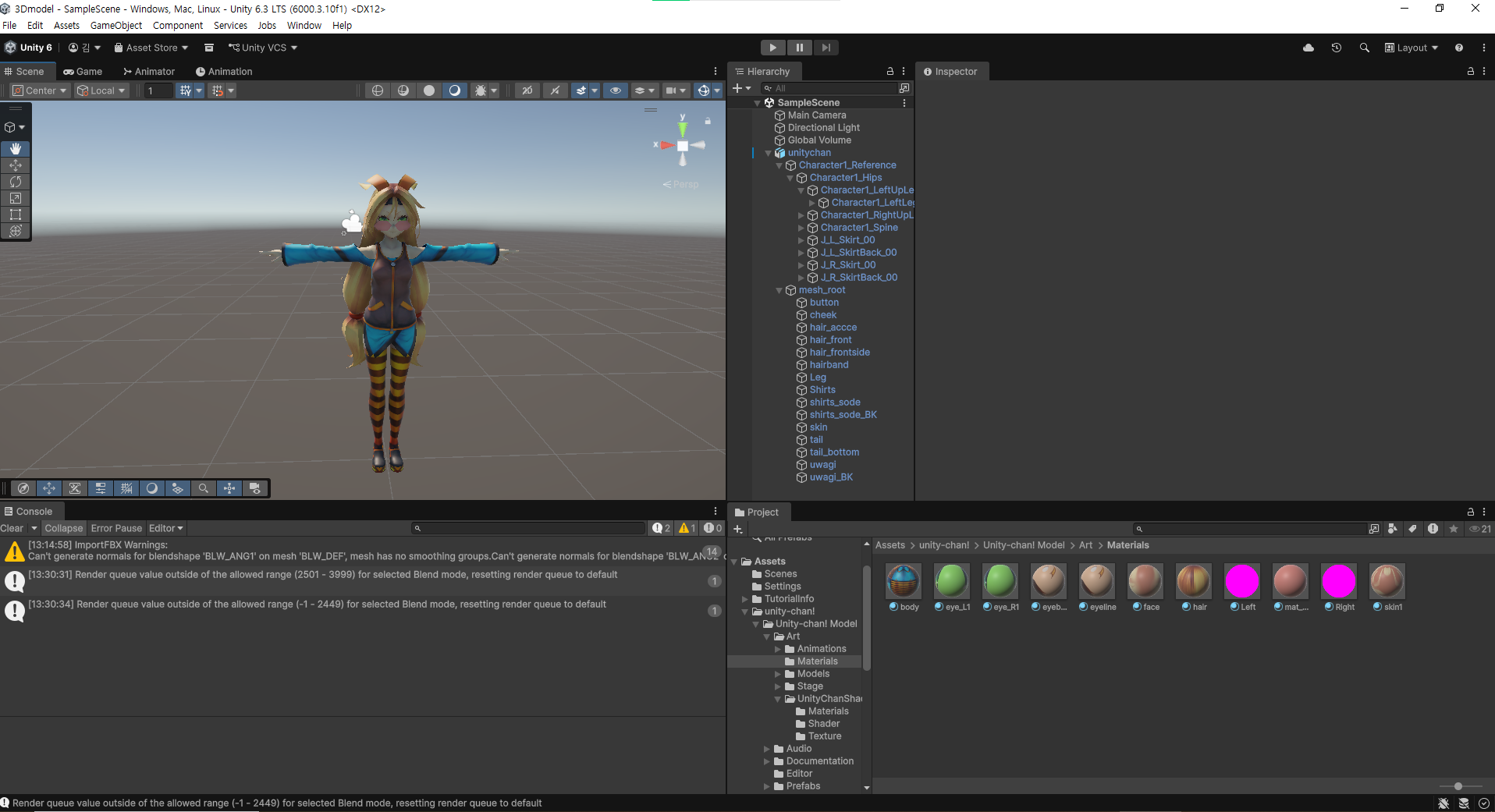Select the Rotate tool
The image size is (1495, 812).
click(16, 182)
